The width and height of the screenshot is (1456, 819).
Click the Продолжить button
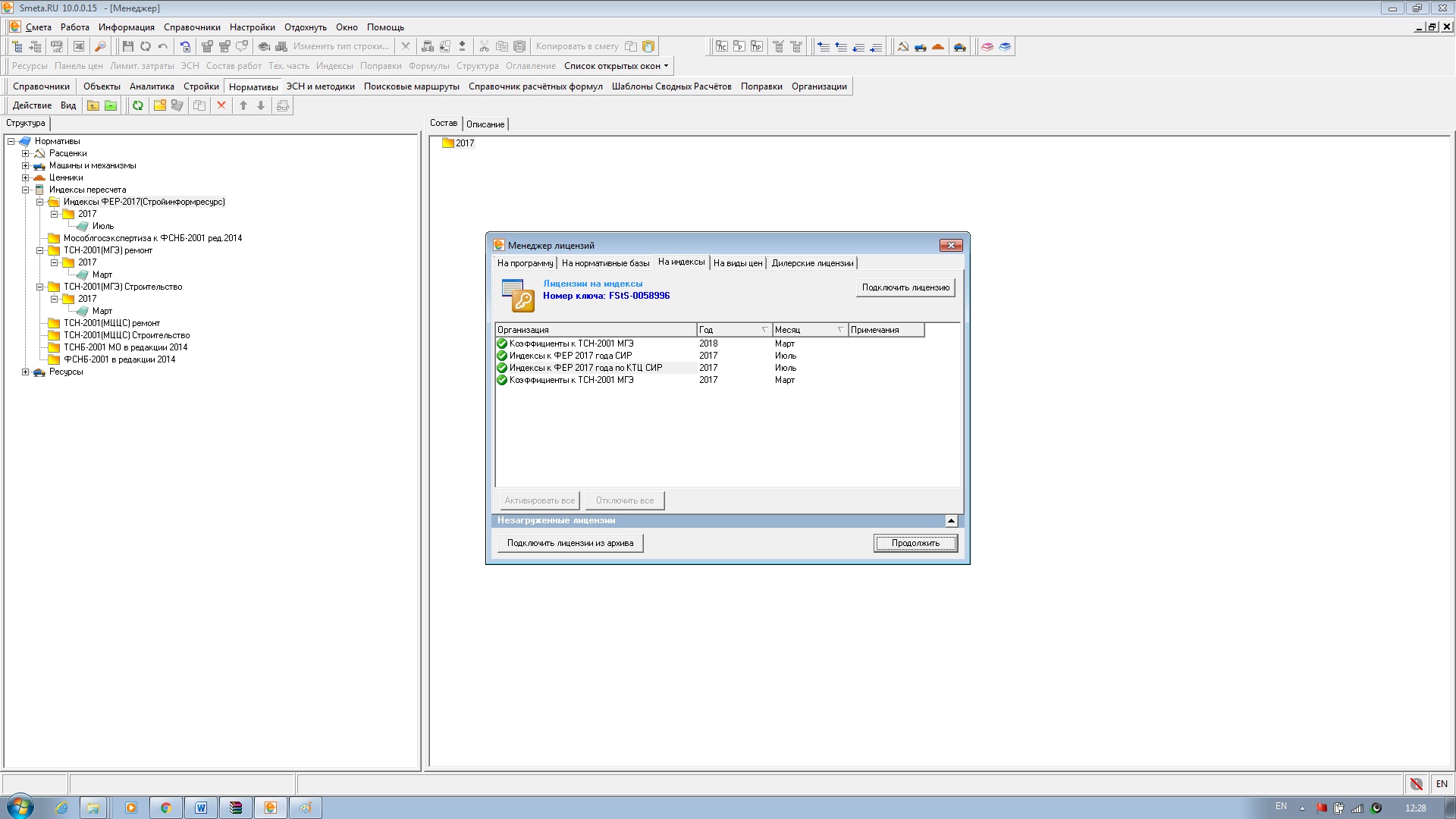915,543
